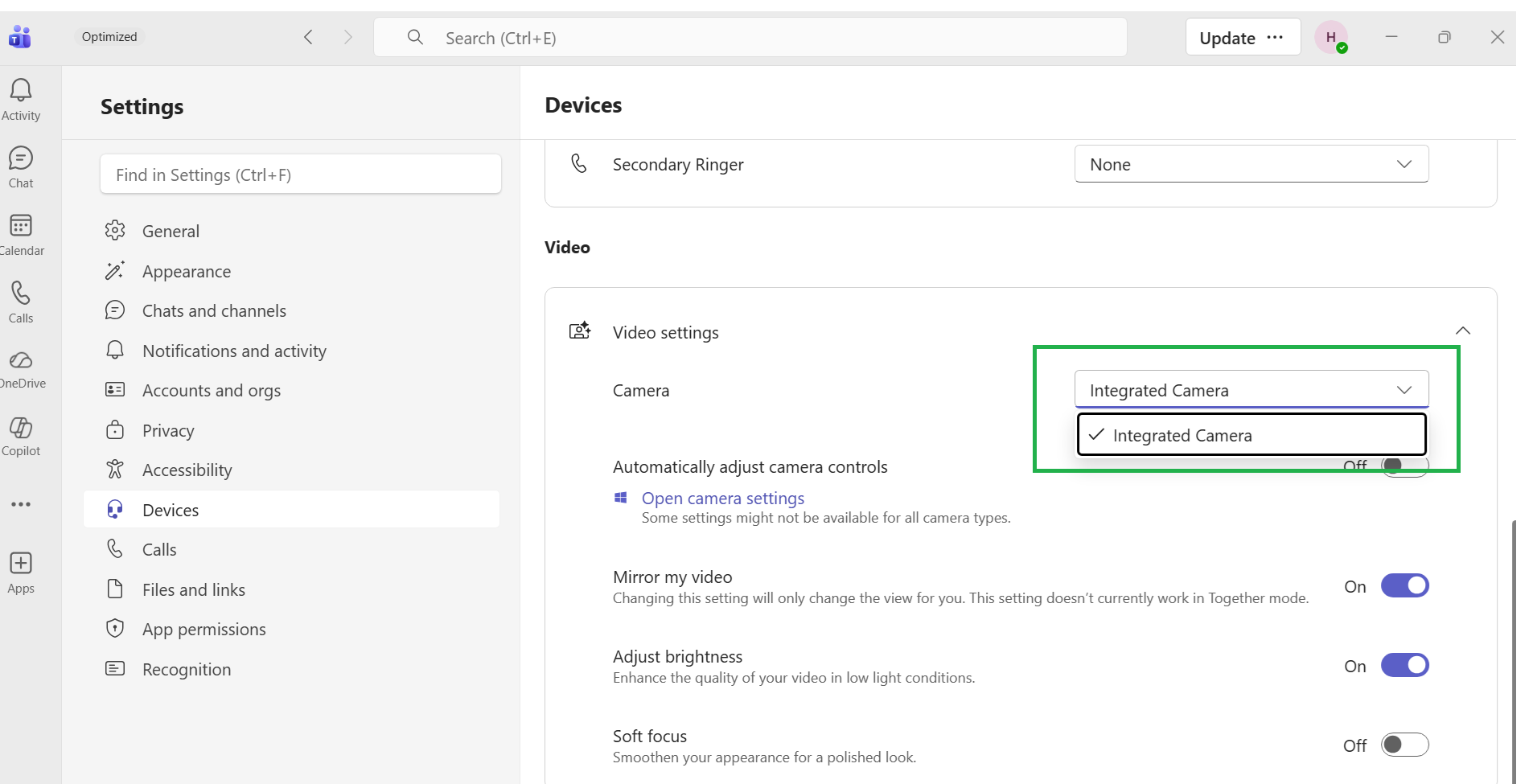Click the Settings heading text

pos(142,106)
